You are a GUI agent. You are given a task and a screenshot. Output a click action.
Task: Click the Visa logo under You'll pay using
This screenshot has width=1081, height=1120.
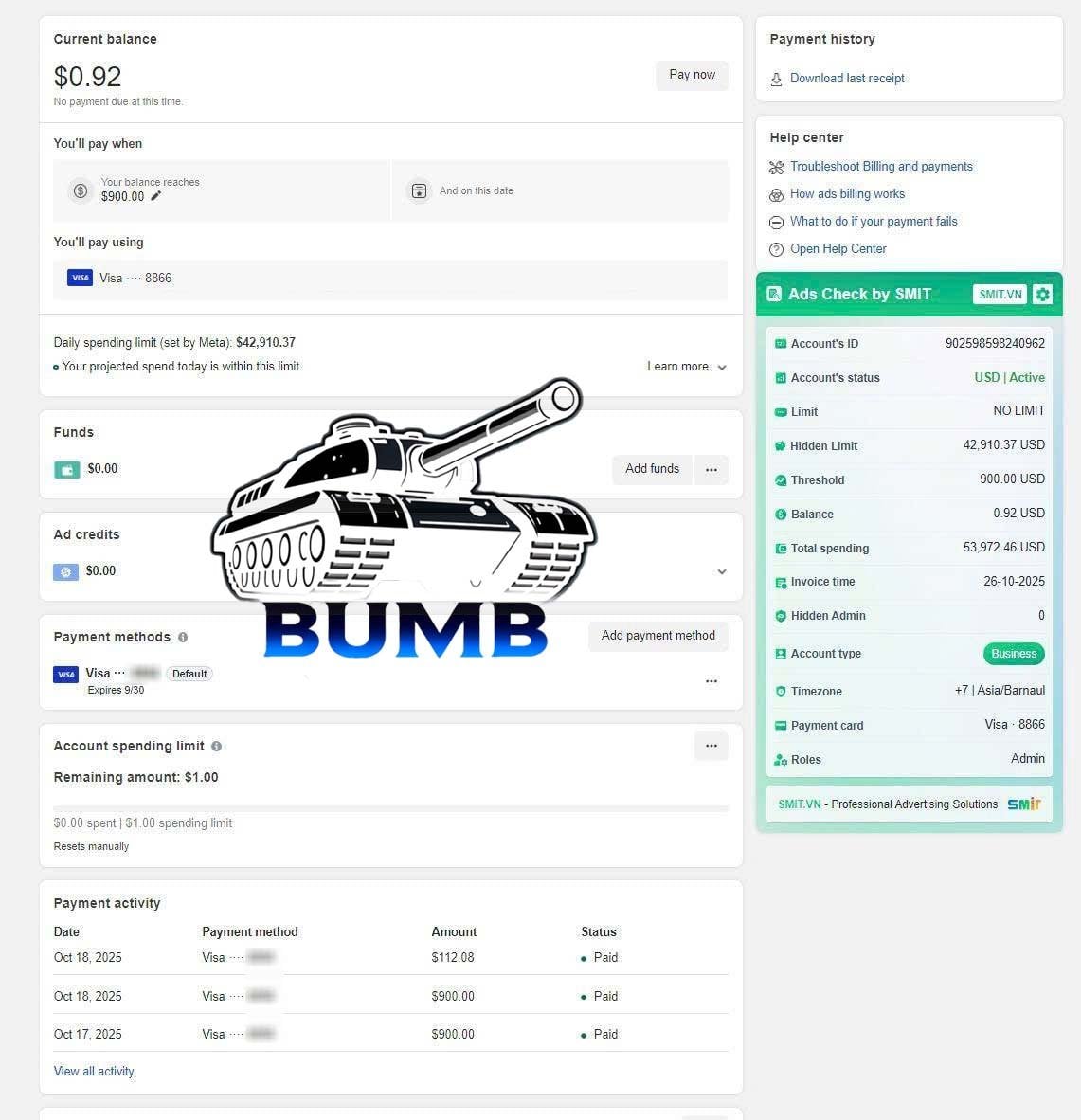(x=80, y=278)
